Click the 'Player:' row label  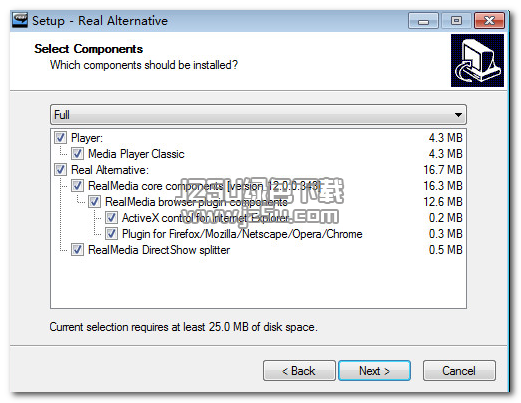(87, 138)
